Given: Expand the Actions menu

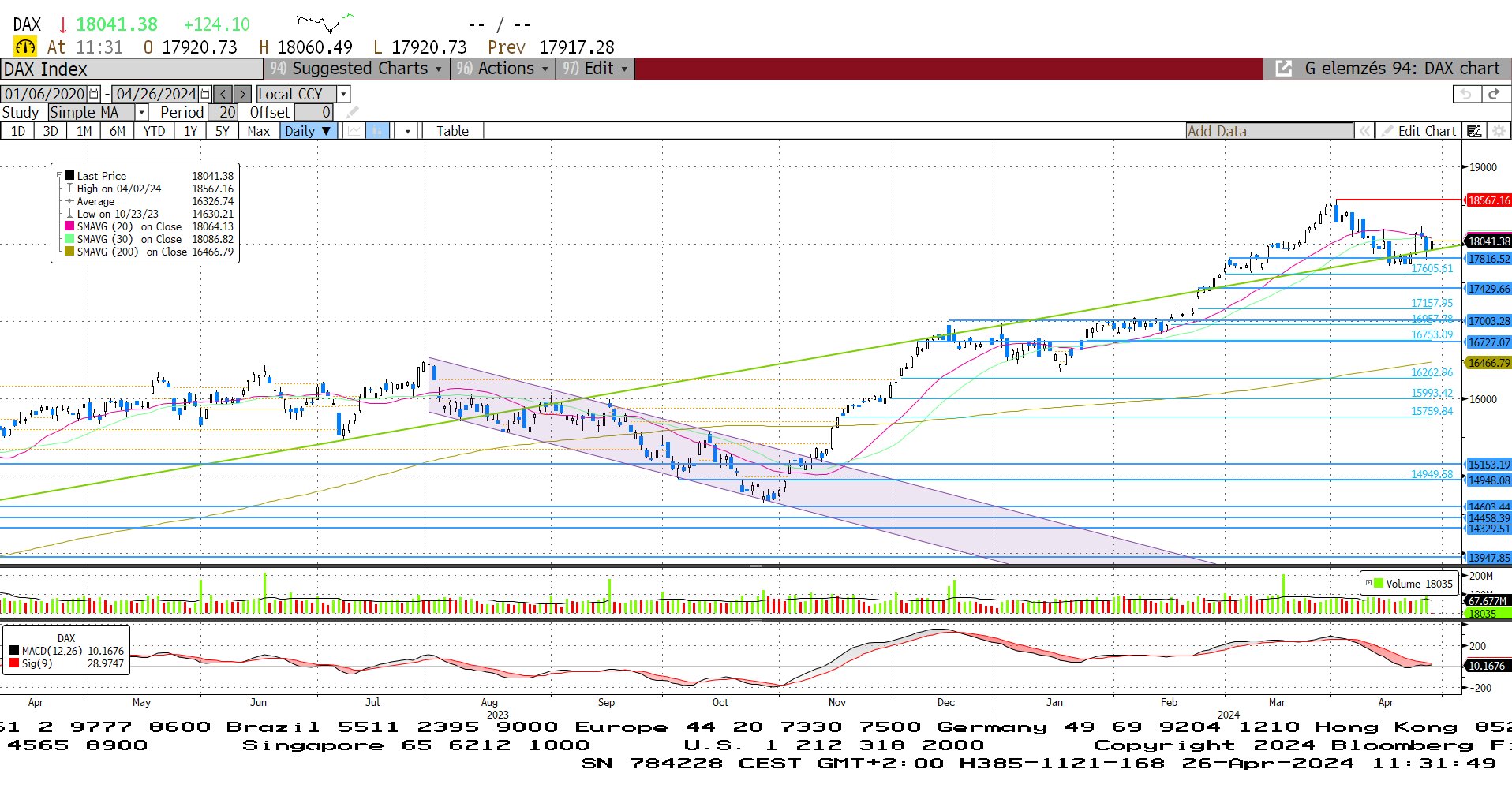Looking at the screenshot, I should click(502, 69).
